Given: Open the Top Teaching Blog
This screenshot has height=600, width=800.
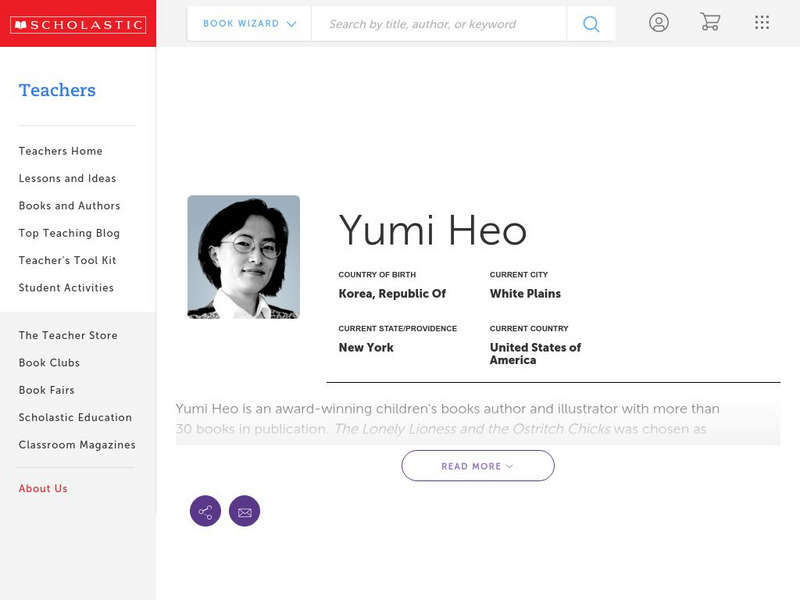Looking at the screenshot, I should pos(69,233).
